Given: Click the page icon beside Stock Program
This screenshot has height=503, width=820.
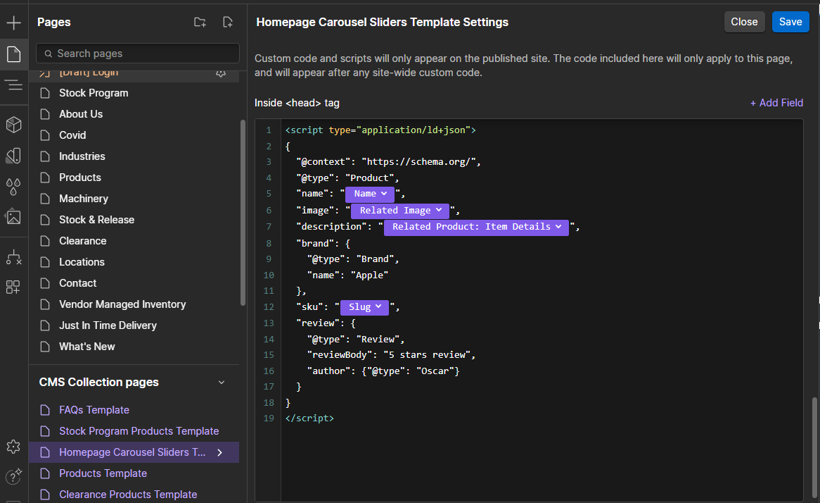Looking at the screenshot, I should [45, 93].
